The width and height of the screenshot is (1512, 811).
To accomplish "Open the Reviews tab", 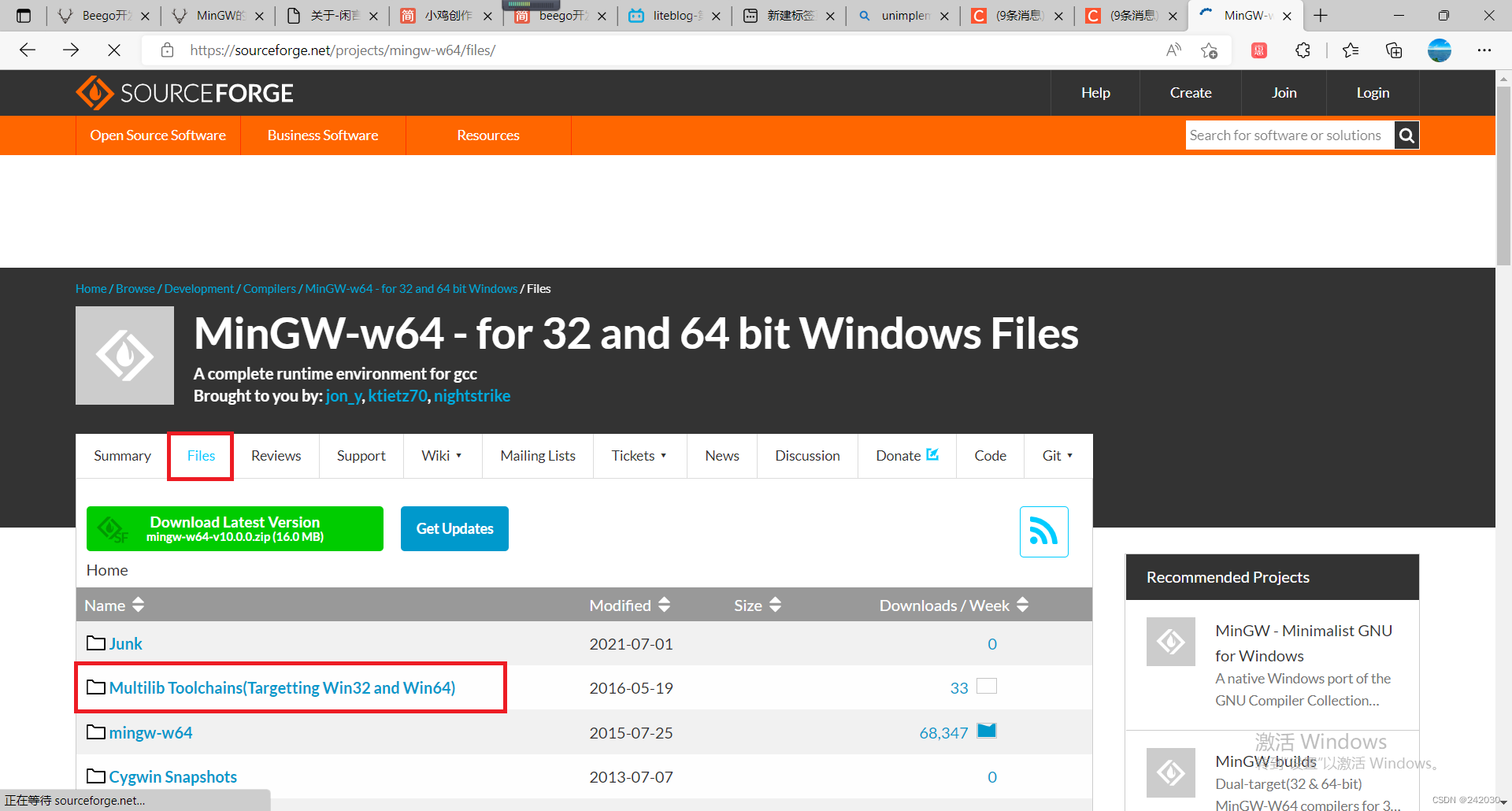I will pyautogui.click(x=276, y=456).
